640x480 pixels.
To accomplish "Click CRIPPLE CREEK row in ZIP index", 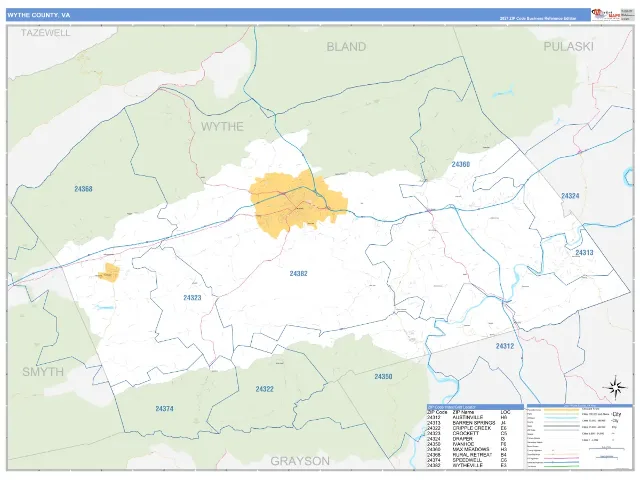I will click(468, 428).
